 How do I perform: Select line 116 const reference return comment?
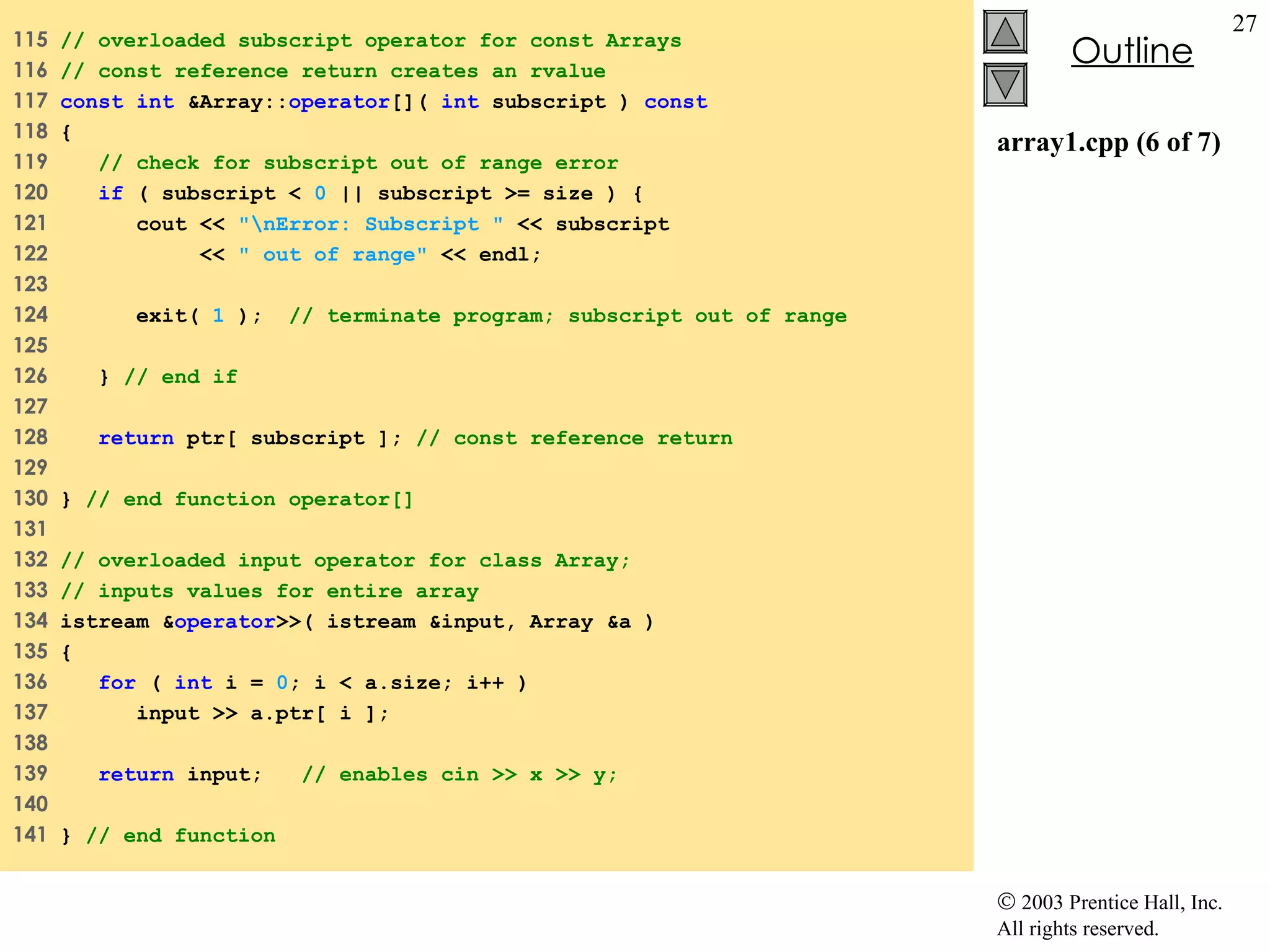coord(333,71)
